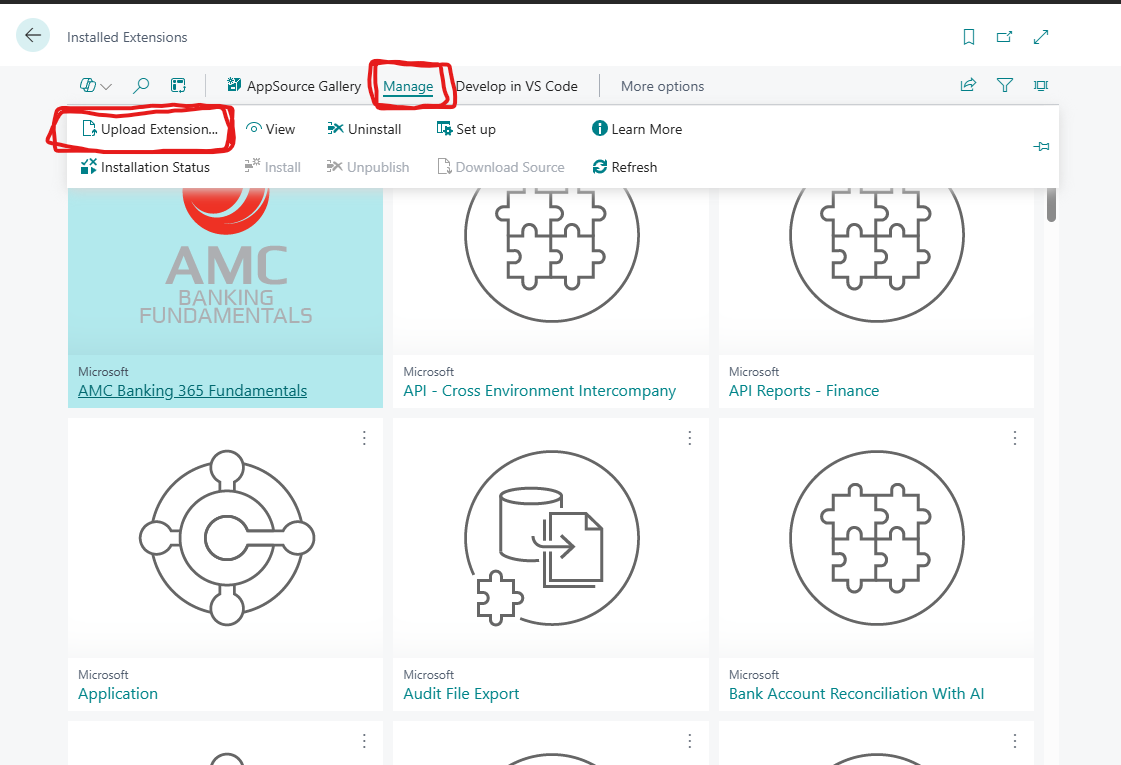This screenshot has width=1121, height=765.
Task: Refresh the extensions list
Action: point(625,167)
